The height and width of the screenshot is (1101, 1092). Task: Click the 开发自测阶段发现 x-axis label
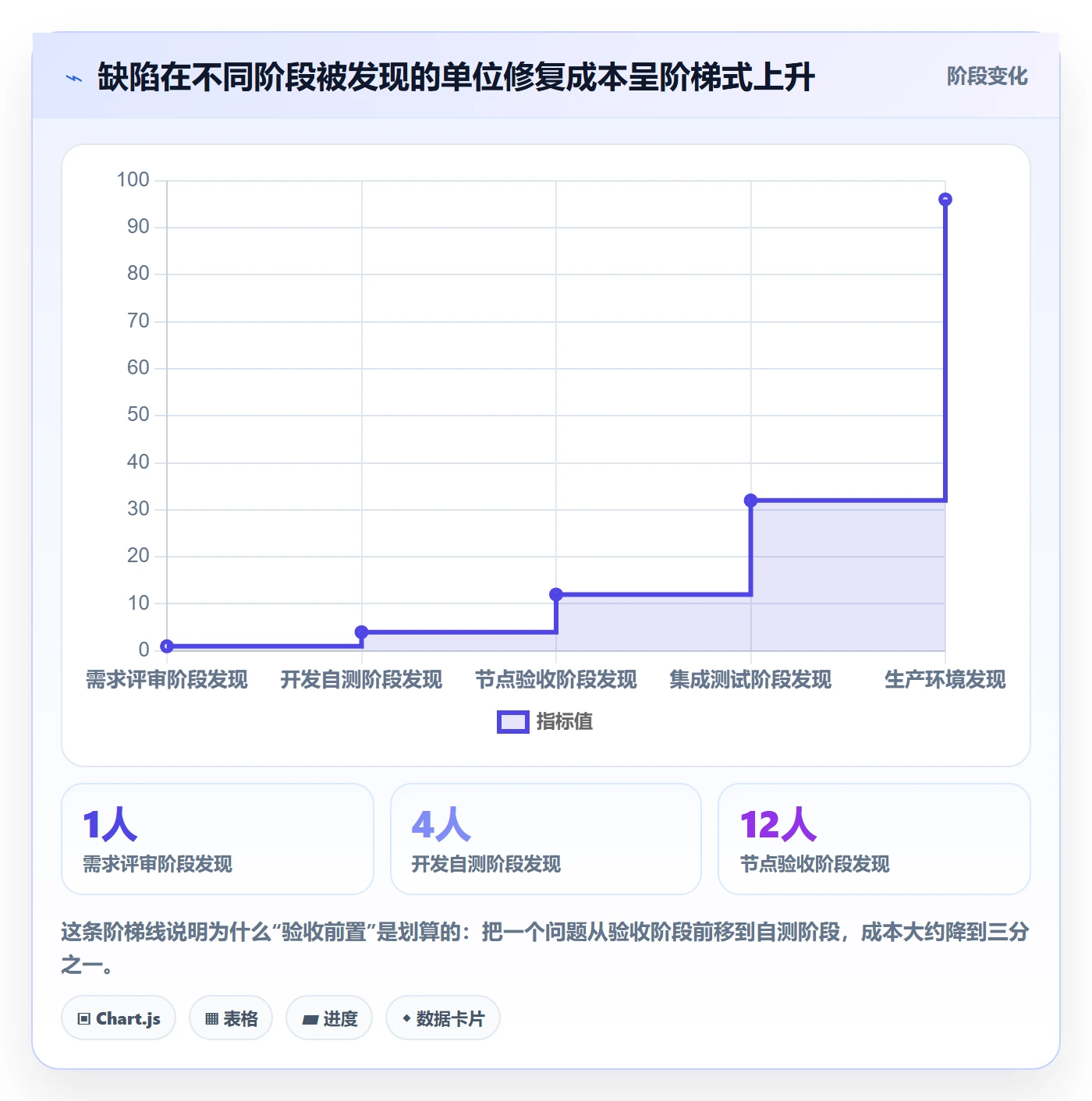click(361, 680)
